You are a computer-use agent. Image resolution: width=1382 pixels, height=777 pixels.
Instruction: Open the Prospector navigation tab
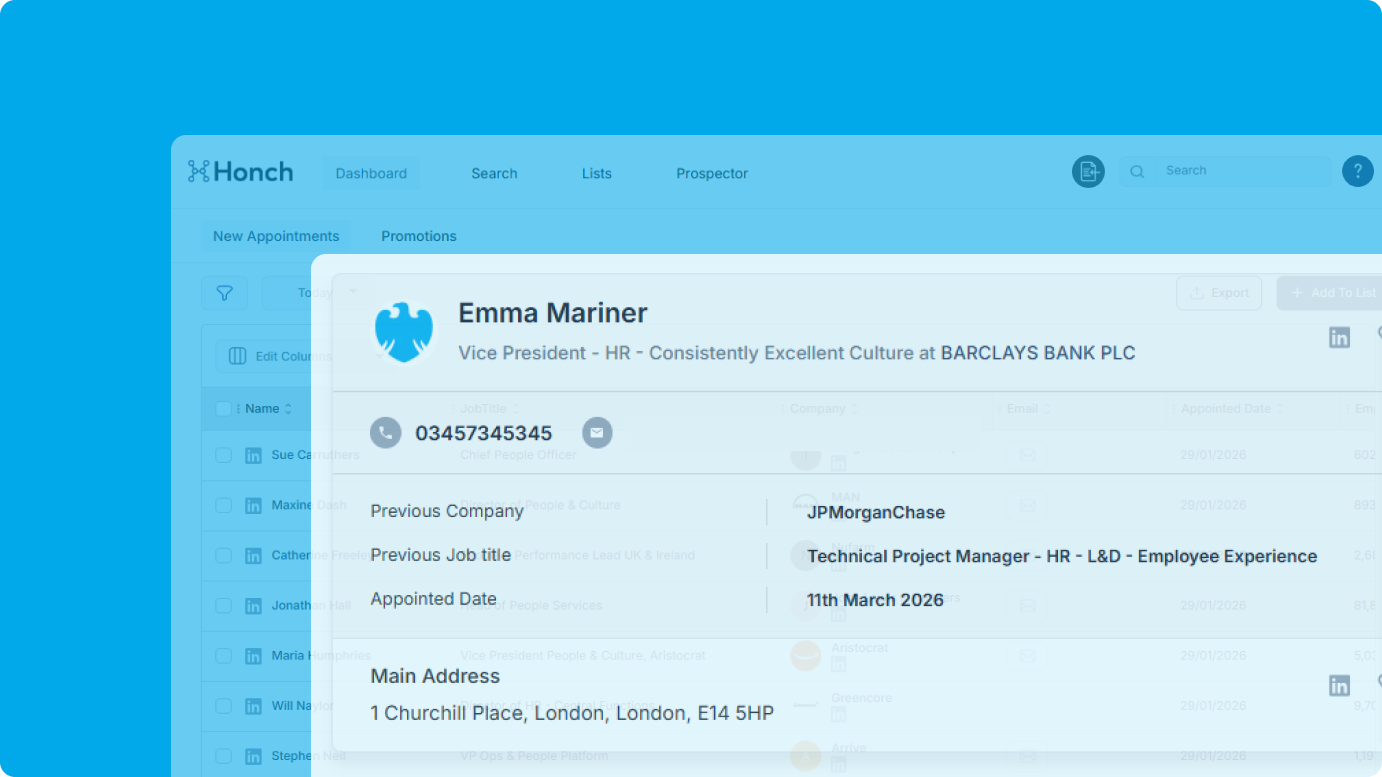(x=712, y=173)
